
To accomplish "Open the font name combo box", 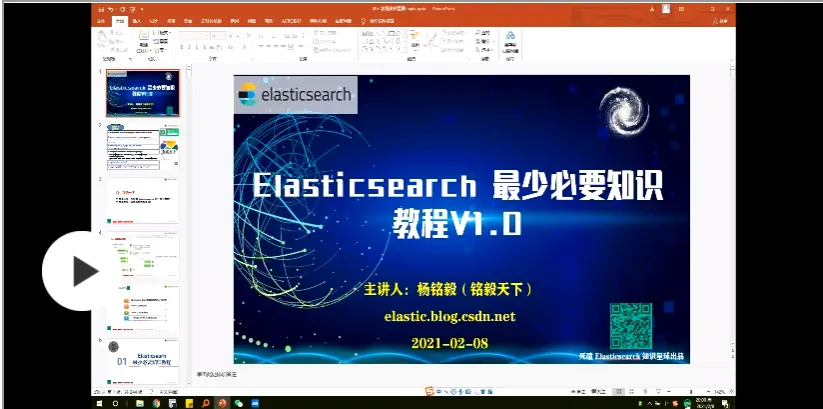I will pyautogui.click(x=194, y=35).
